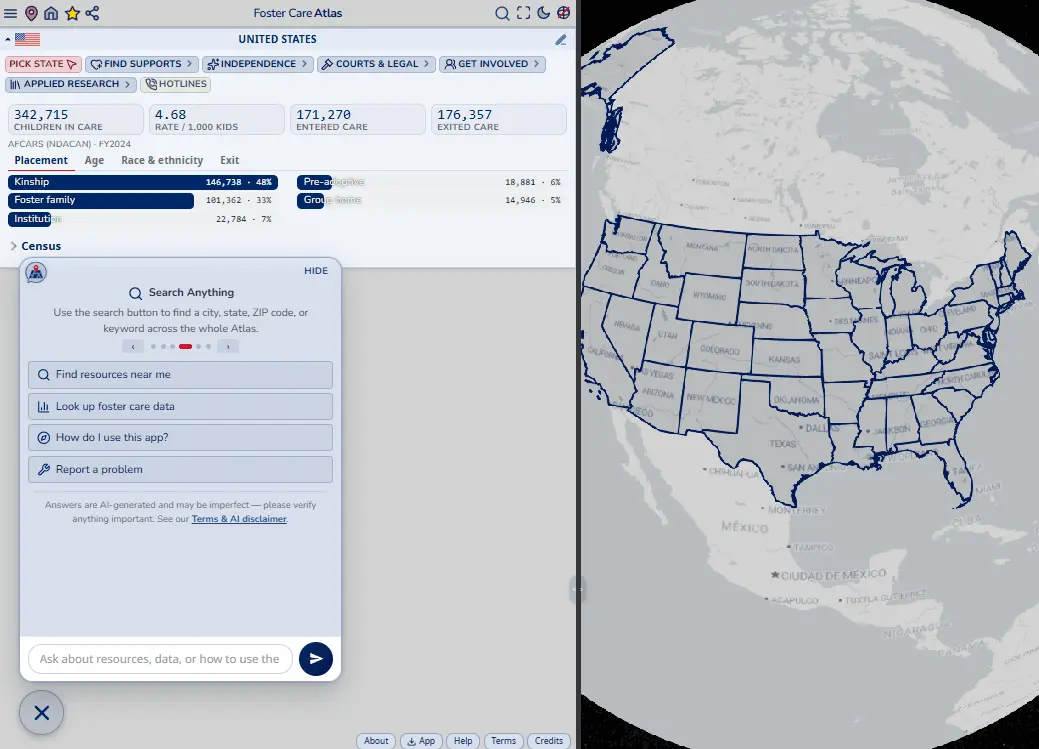The image size is (1039, 749).
Task: Click Montana on the map
Action: click(x=702, y=247)
